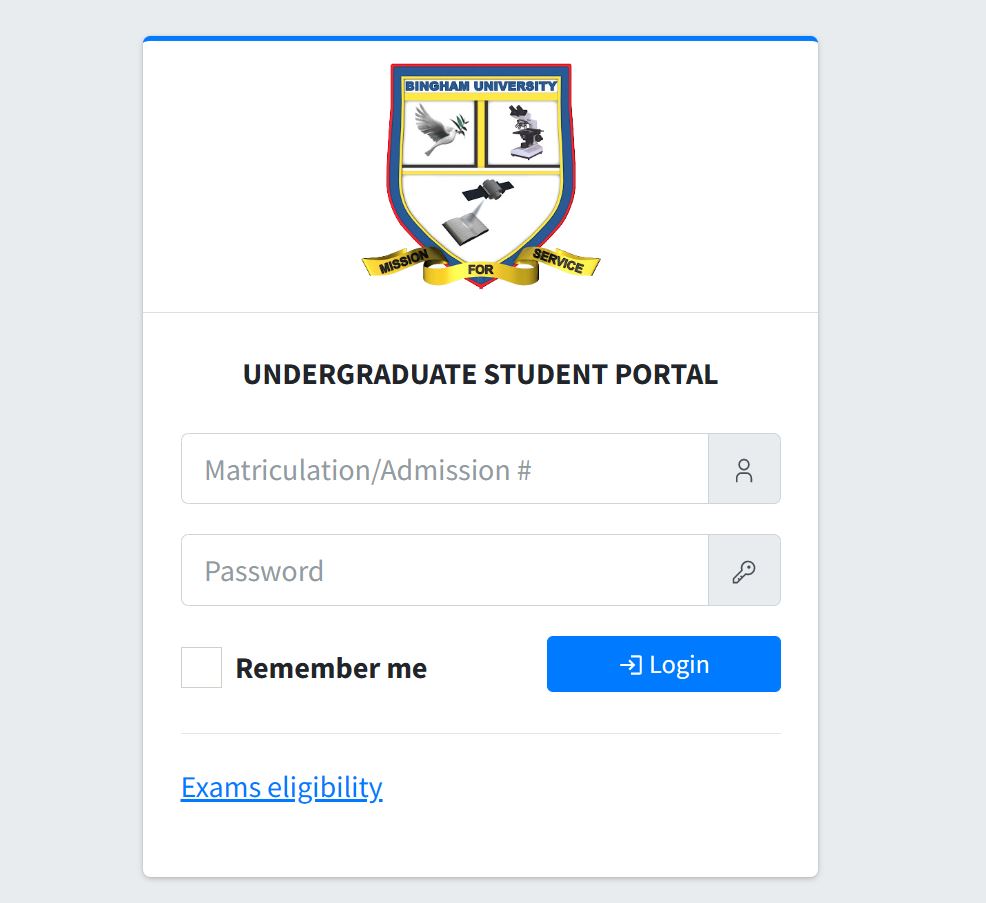Click the divider line above Exams eligibility
The height and width of the screenshot is (903, 986).
[480, 734]
